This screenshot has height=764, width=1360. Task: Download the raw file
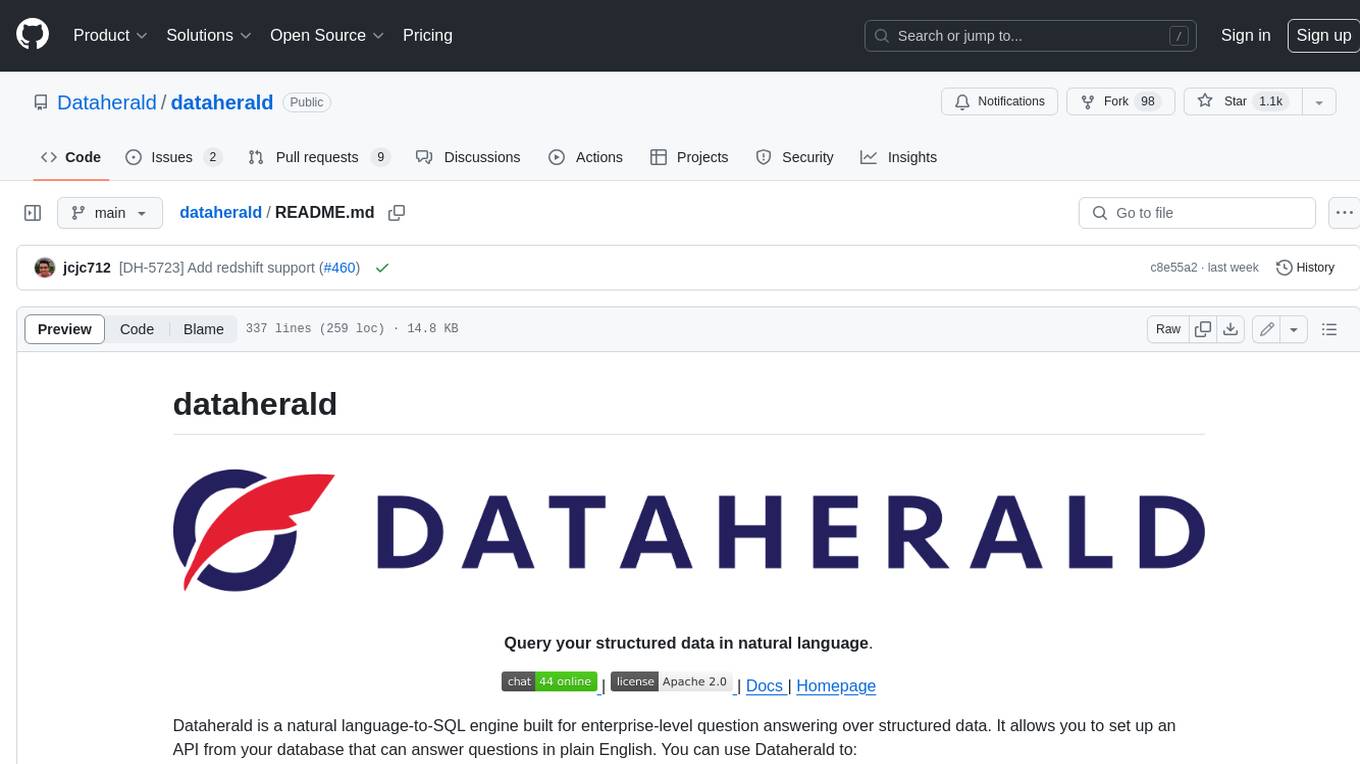1231,329
